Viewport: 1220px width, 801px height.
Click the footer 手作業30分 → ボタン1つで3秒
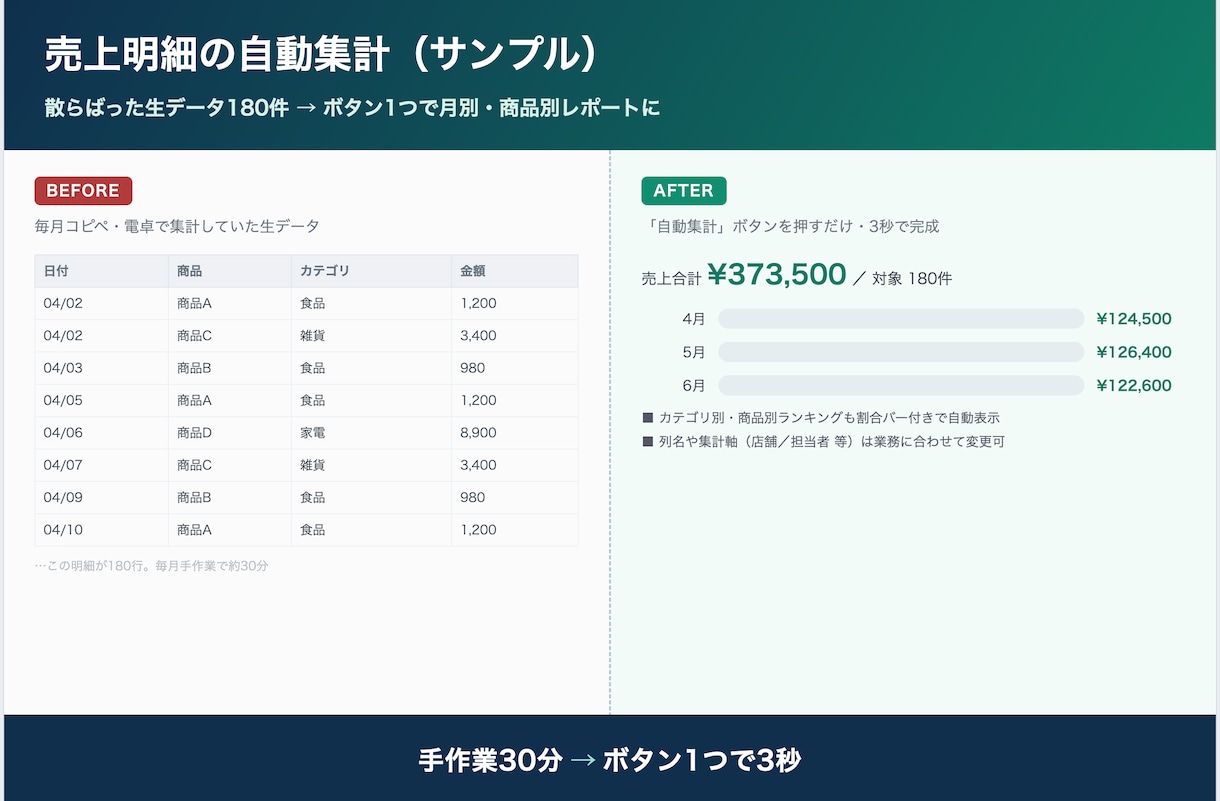coord(610,760)
